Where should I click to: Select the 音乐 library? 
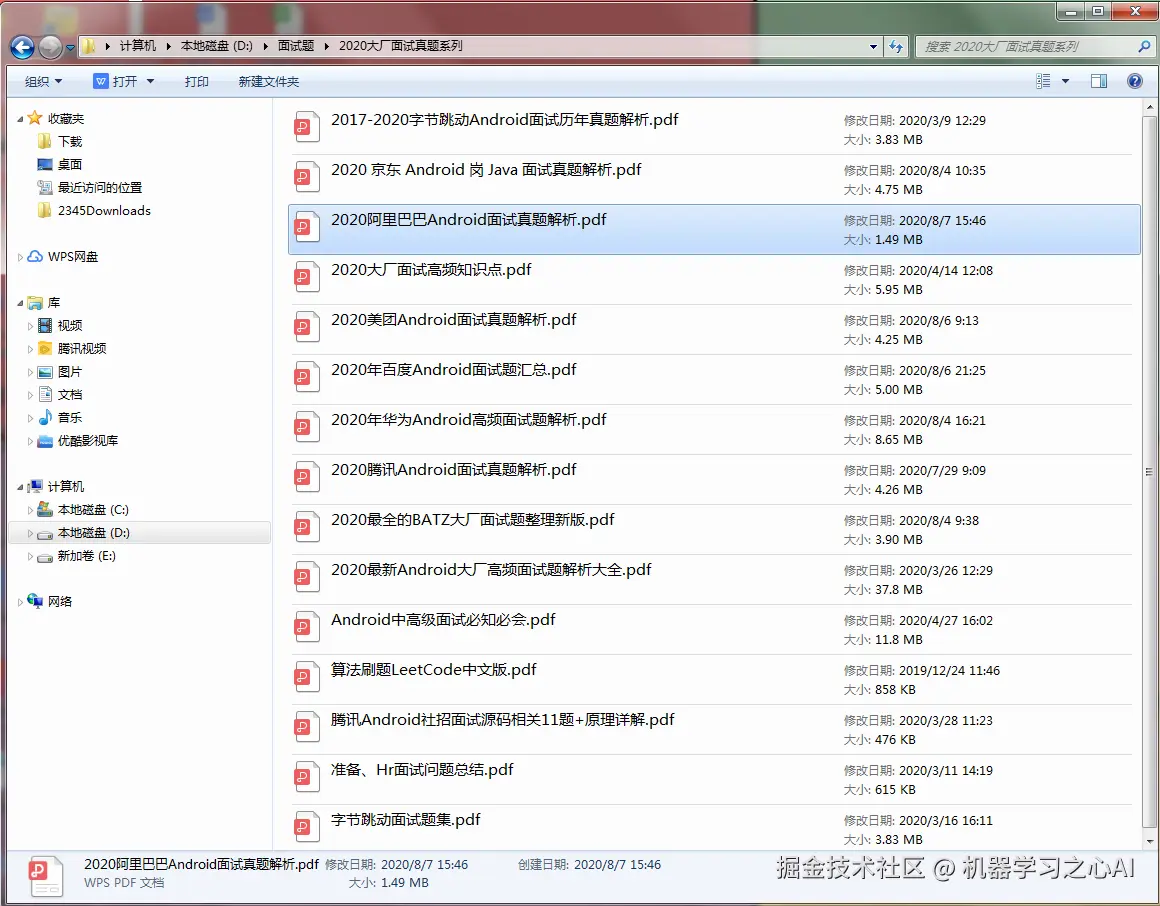coord(70,418)
